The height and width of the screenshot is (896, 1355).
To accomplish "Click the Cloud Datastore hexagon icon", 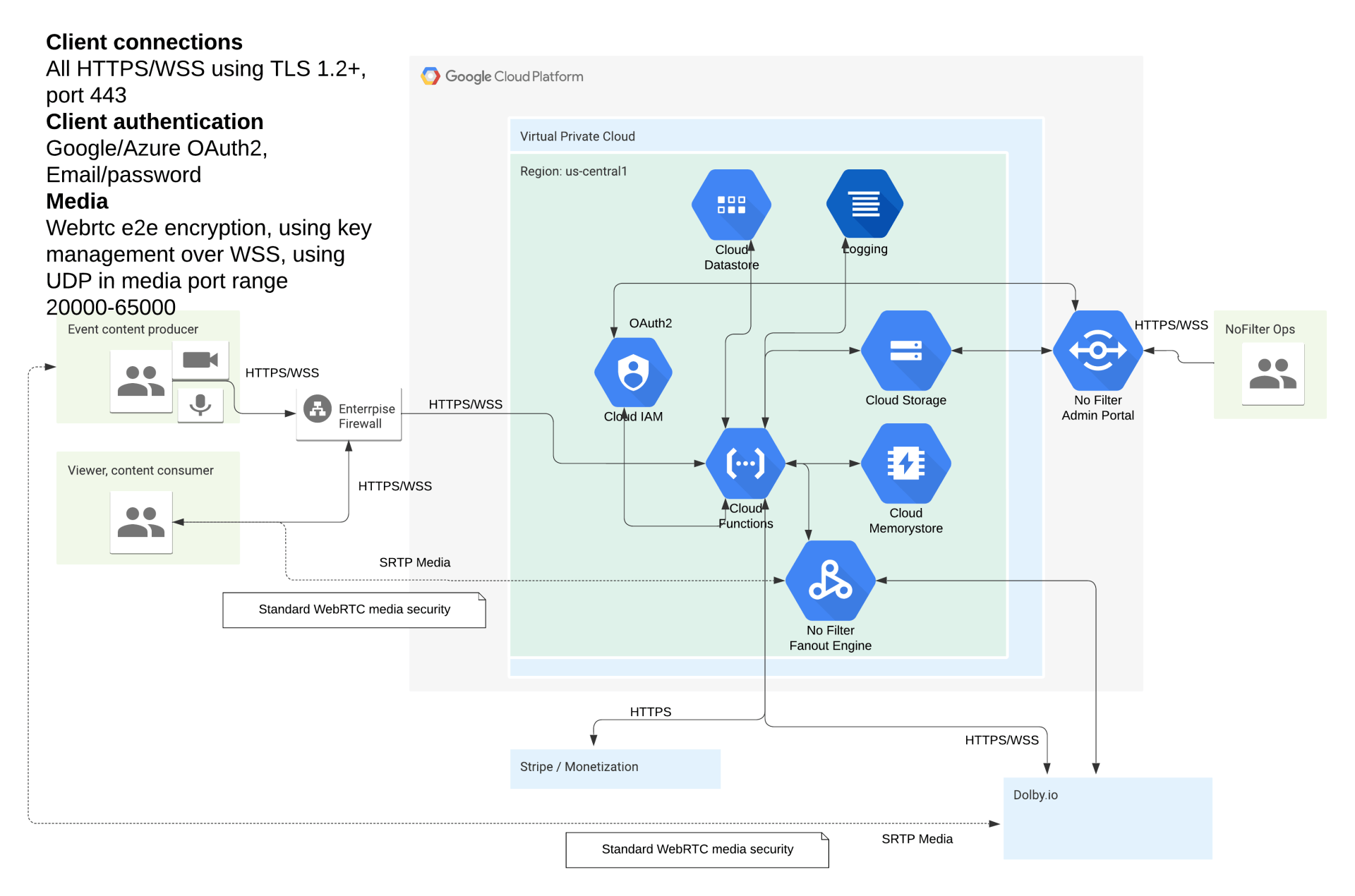I will (731, 205).
